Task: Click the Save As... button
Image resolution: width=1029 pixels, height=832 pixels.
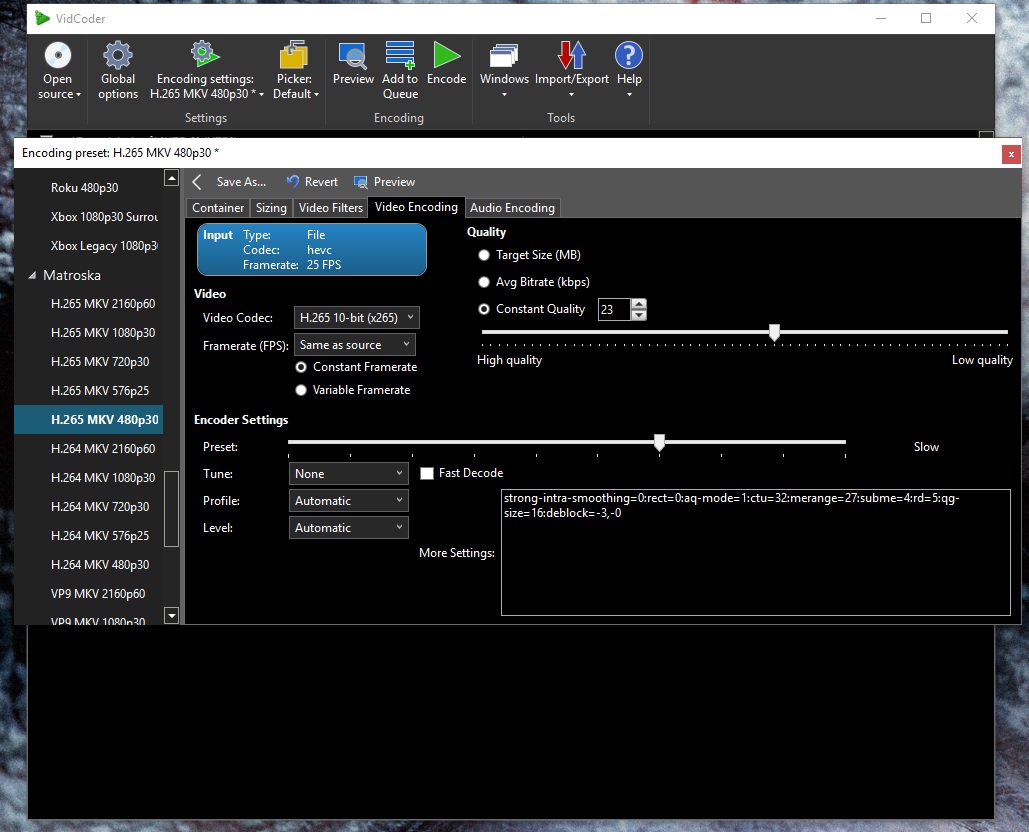Action: [x=241, y=182]
